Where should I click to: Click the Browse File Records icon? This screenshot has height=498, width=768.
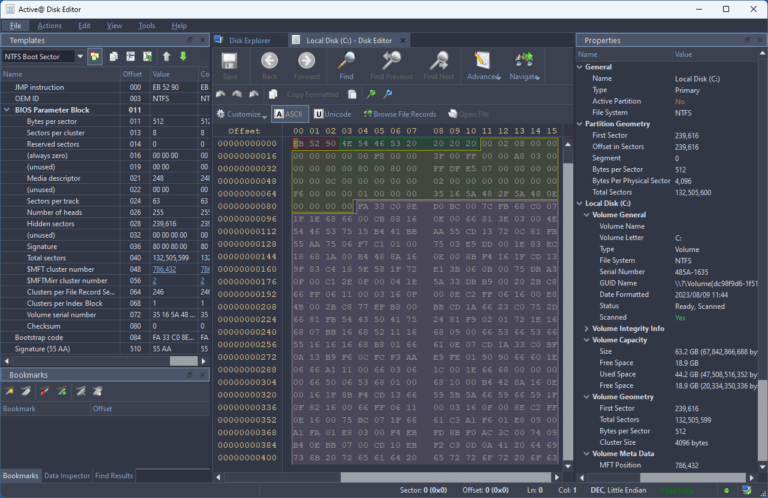pyautogui.click(x=367, y=114)
